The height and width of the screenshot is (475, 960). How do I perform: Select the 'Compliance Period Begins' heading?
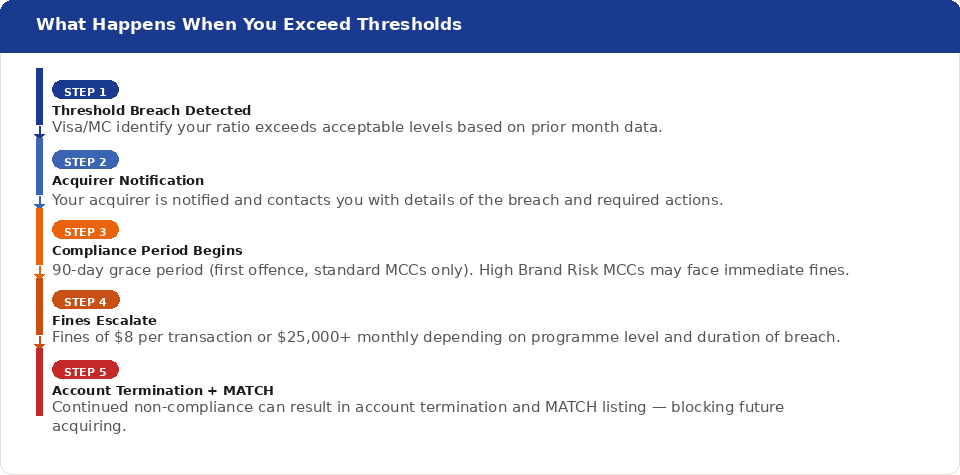coord(147,250)
